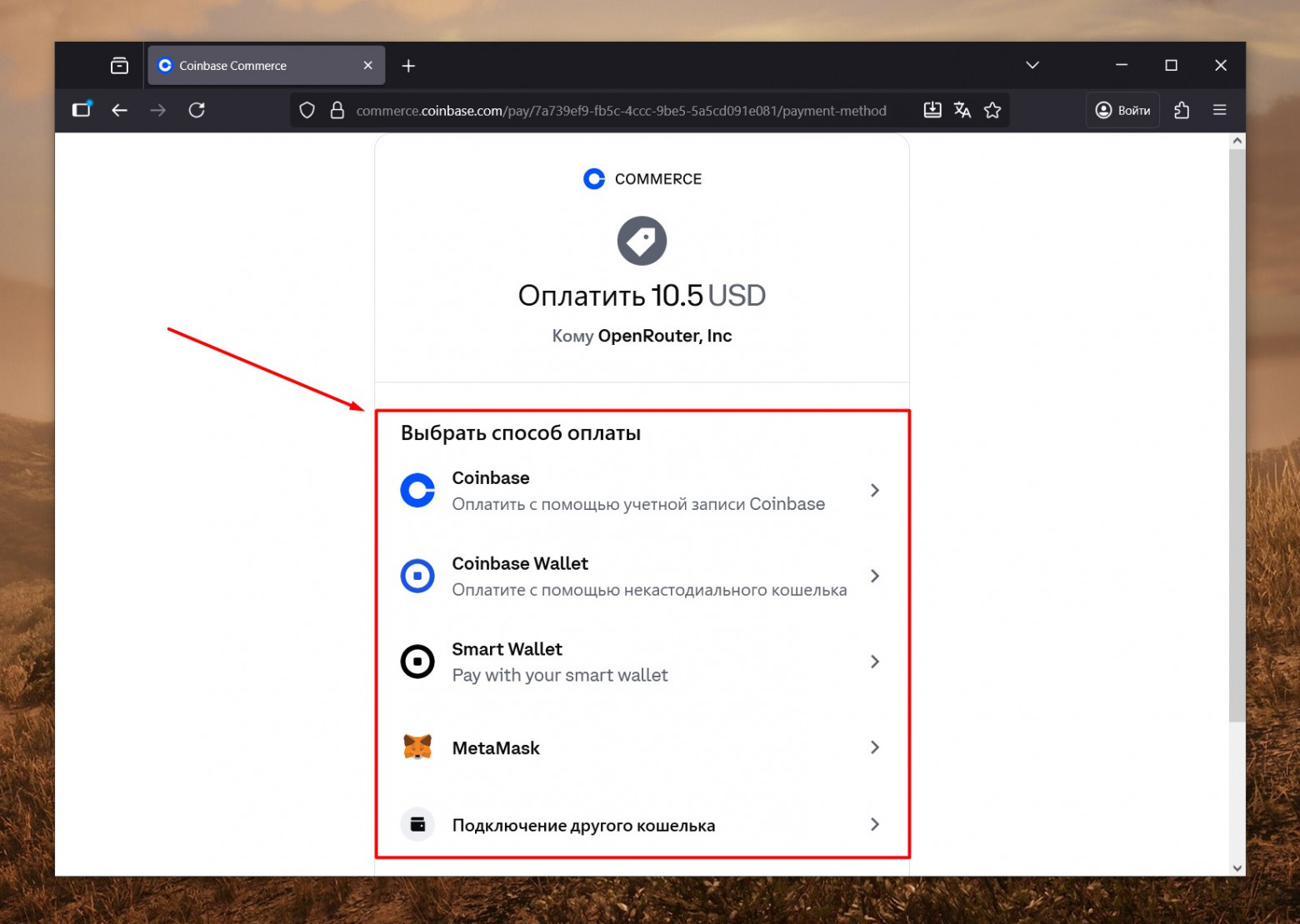Image resolution: width=1300 pixels, height=924 pixels.
Task: Click the Войти button
Action: tap(1122, 109)
